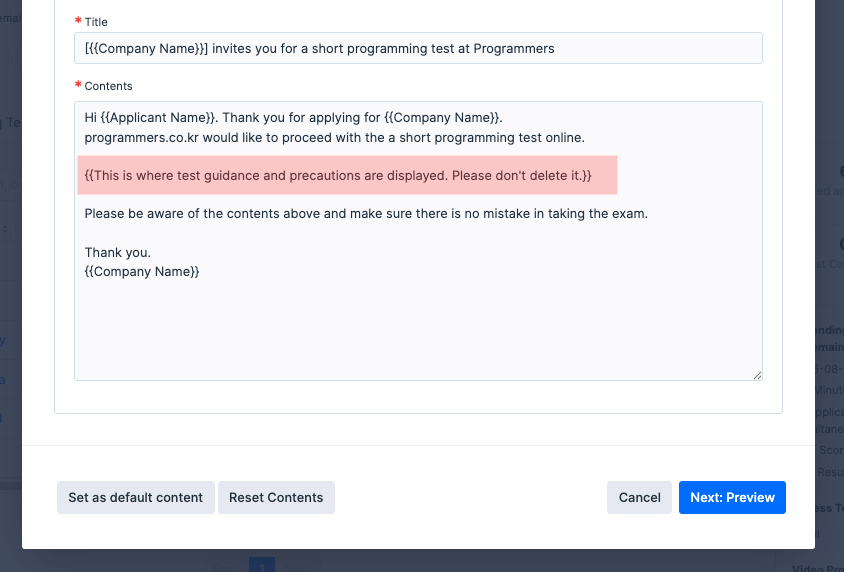This screenshot has width=844, height=572.
Task: Place cursor on "Thank you." line
Action: click(118, 252)
